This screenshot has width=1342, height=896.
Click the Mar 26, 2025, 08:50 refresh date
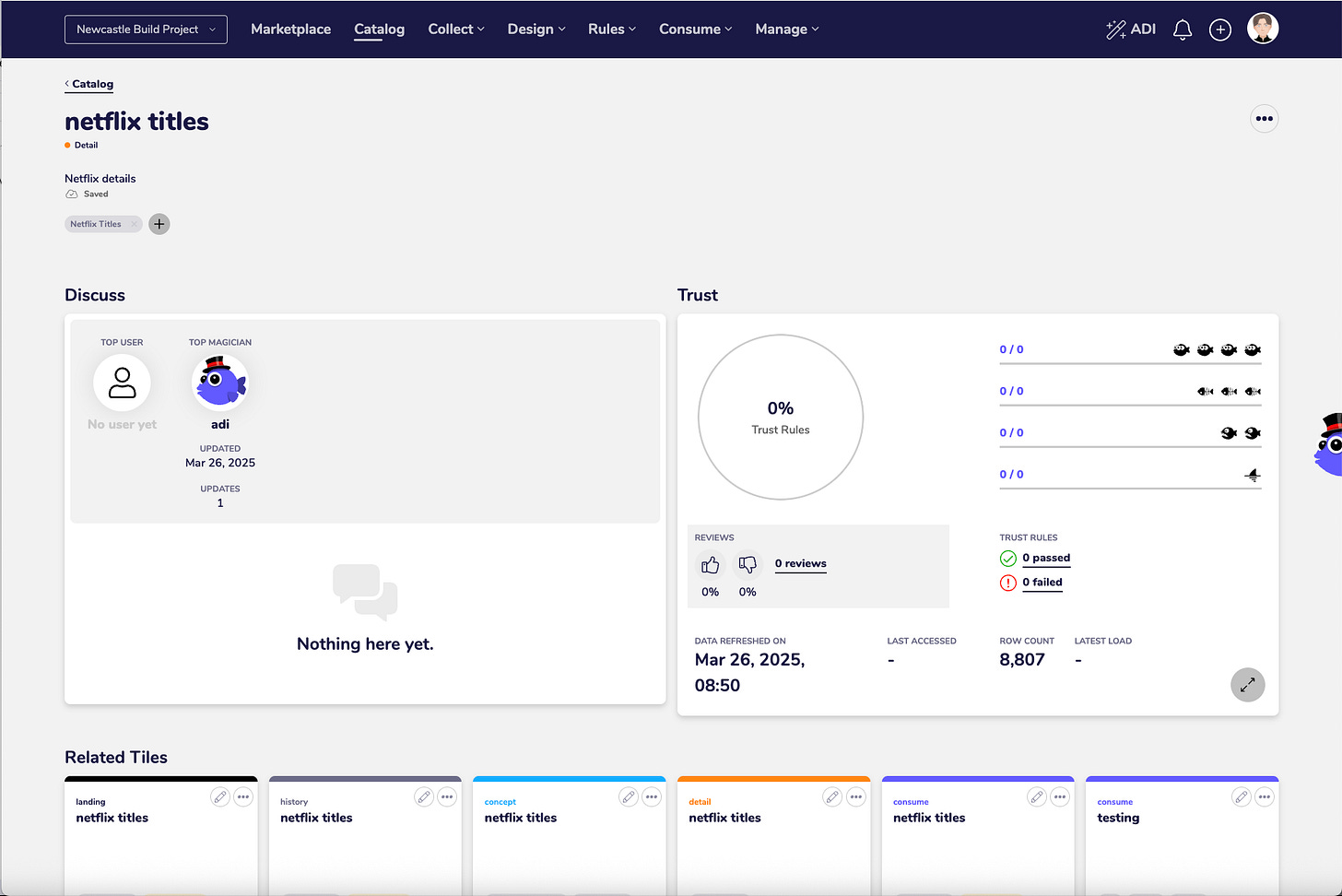[x=750, y=673]
